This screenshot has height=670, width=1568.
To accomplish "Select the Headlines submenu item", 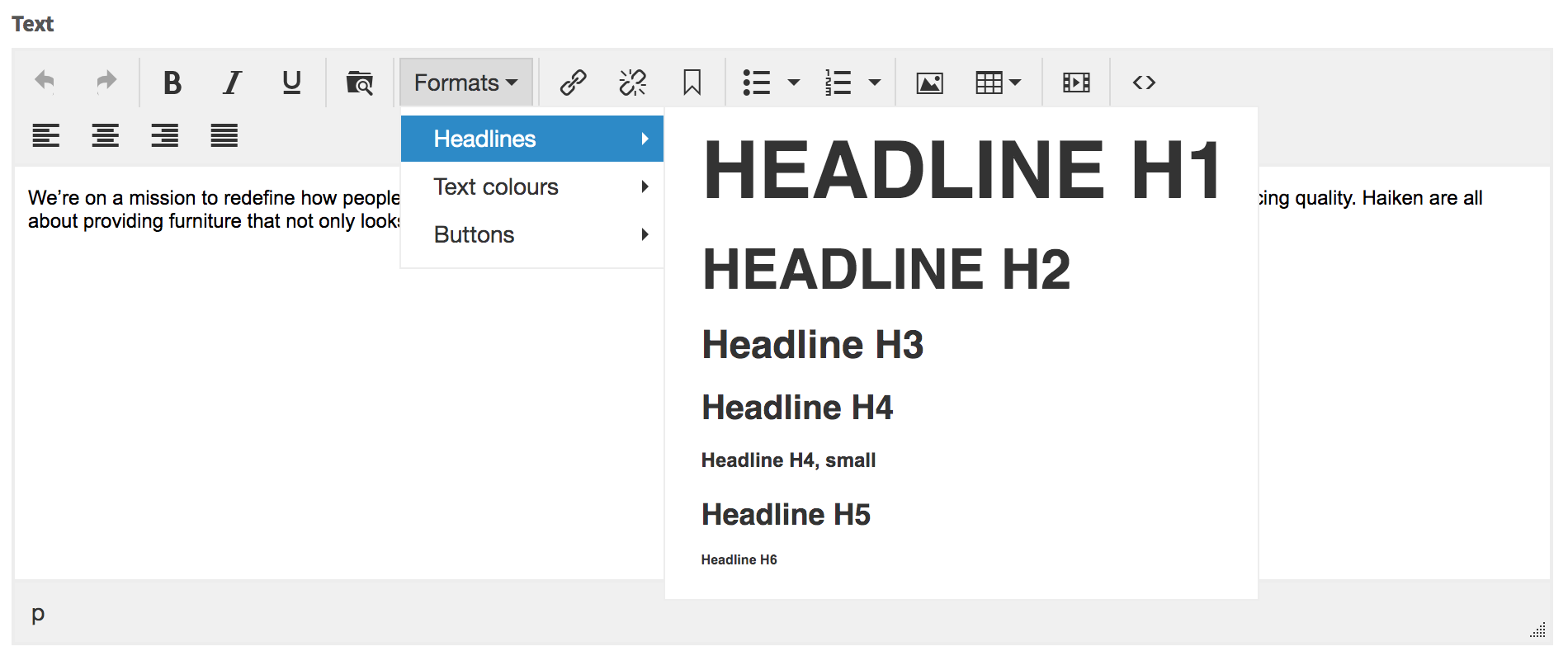I will tap(532, 139).
